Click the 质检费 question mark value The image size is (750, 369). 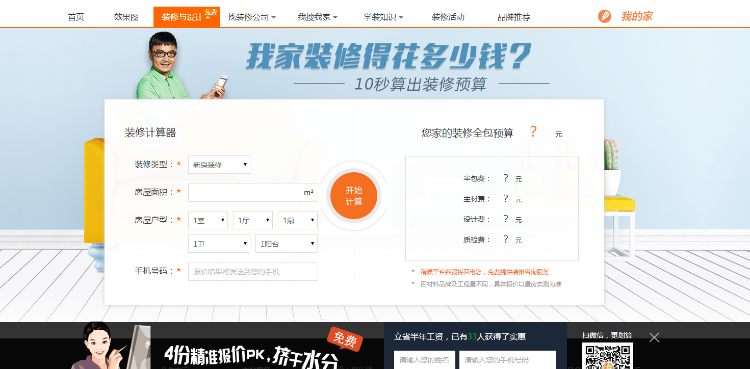coord(506,239)
